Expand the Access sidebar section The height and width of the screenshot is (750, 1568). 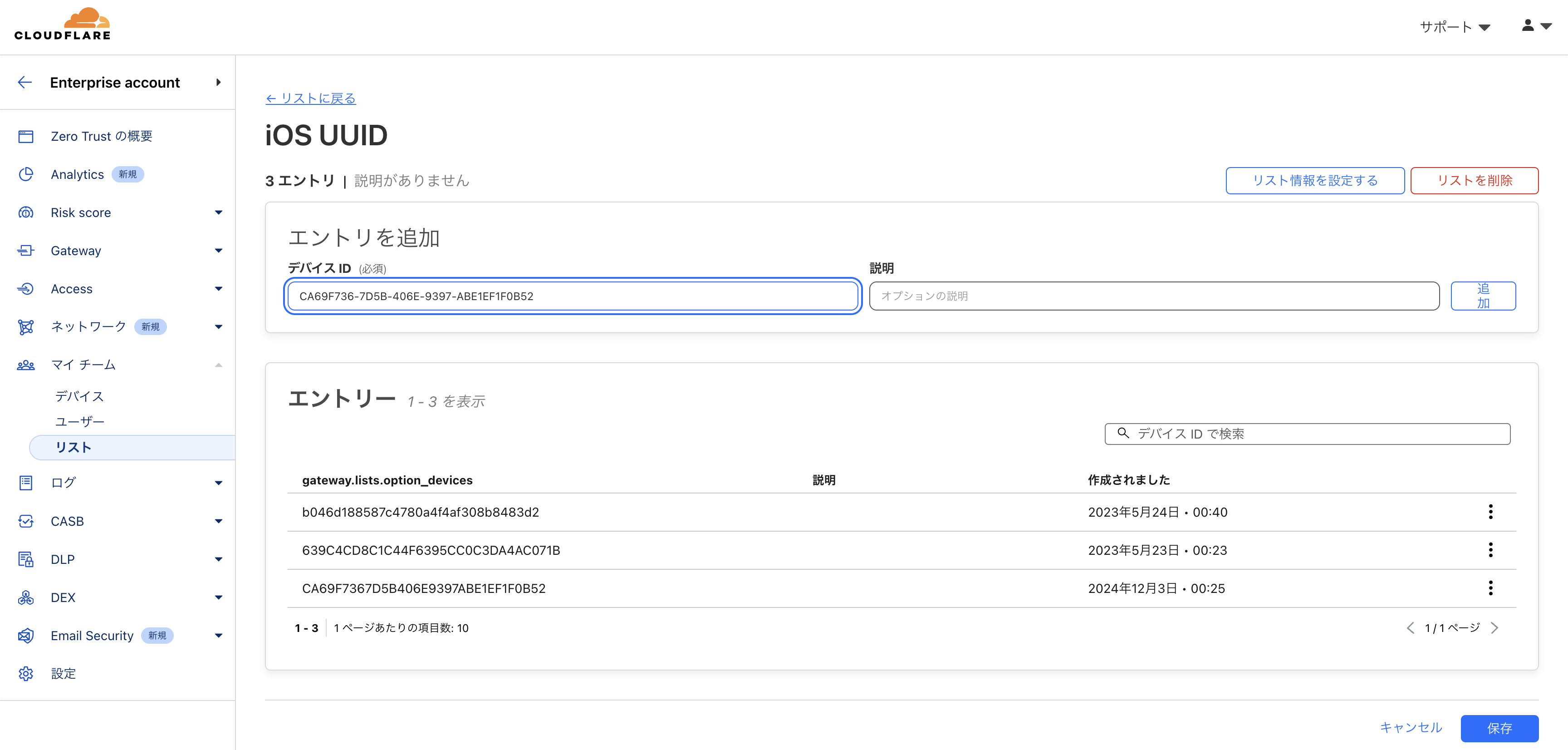pyautogui.click(x=219, y=289)
